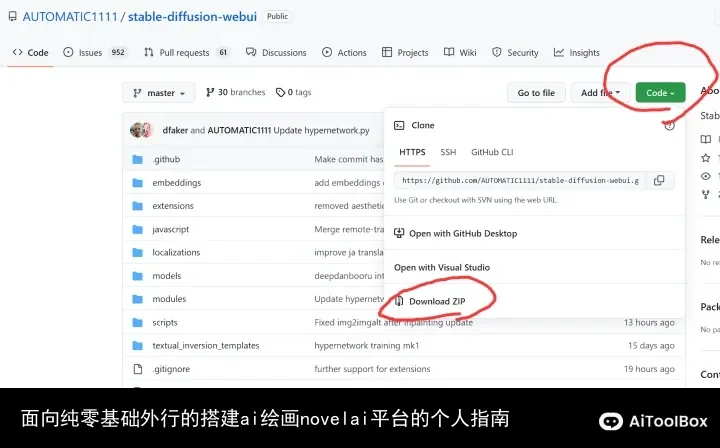
Task: View the 0 tags link
Action: coord(293,92)
